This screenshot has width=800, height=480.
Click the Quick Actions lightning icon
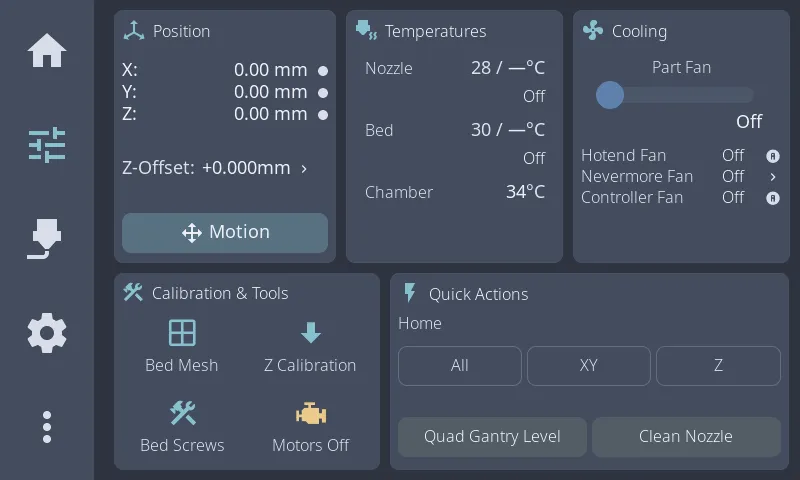coord(409,293)
